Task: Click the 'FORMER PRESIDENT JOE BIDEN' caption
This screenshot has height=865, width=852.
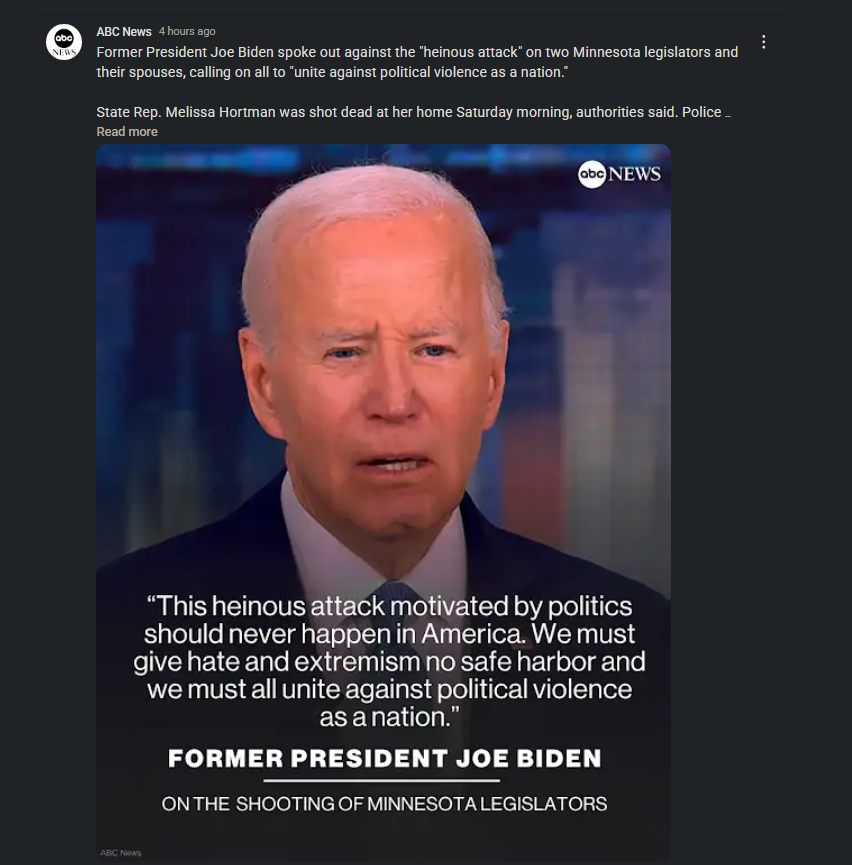Action: [x=385, y=758]
